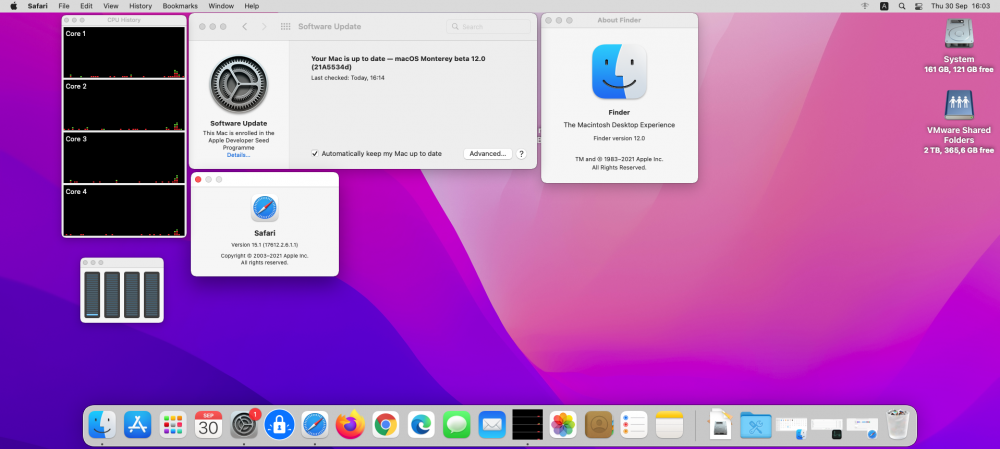The width and height of the screenshot is (1000, 449).
Task: Click the 'Last checked: Today, 16:14' text
Action: [348, 78]
